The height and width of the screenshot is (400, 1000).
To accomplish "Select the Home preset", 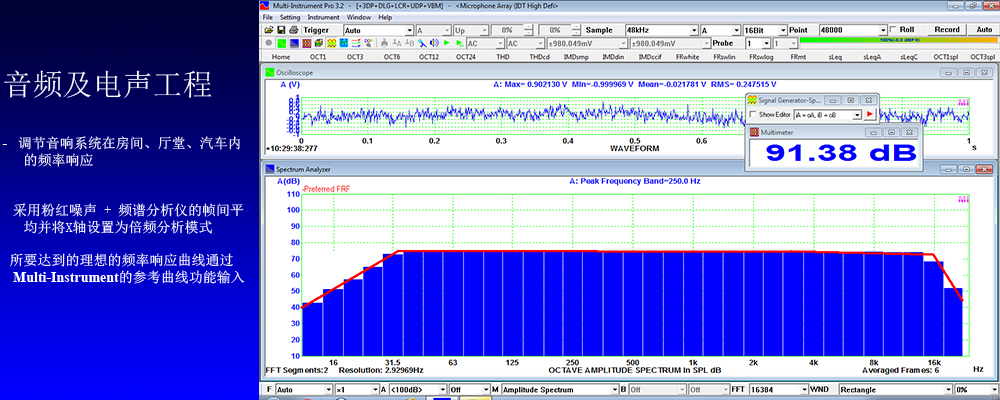I will click(x=281, y=57).
